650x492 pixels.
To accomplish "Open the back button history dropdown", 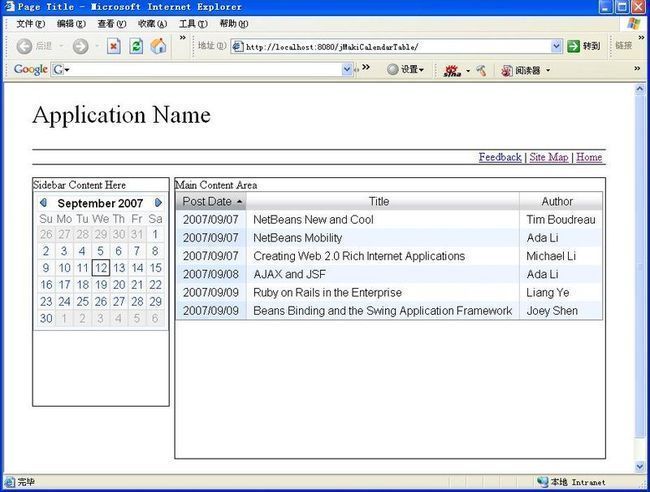I will coord(61,46).
